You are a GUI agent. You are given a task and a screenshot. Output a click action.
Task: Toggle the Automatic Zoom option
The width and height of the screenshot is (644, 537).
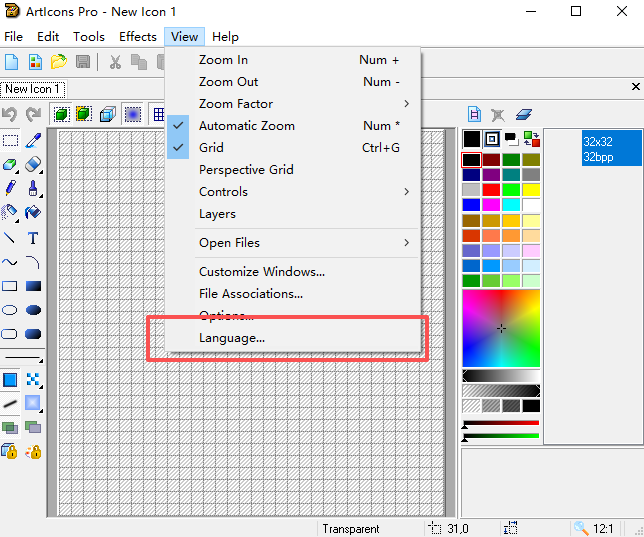pyautogui.click(x=249, y=125)
